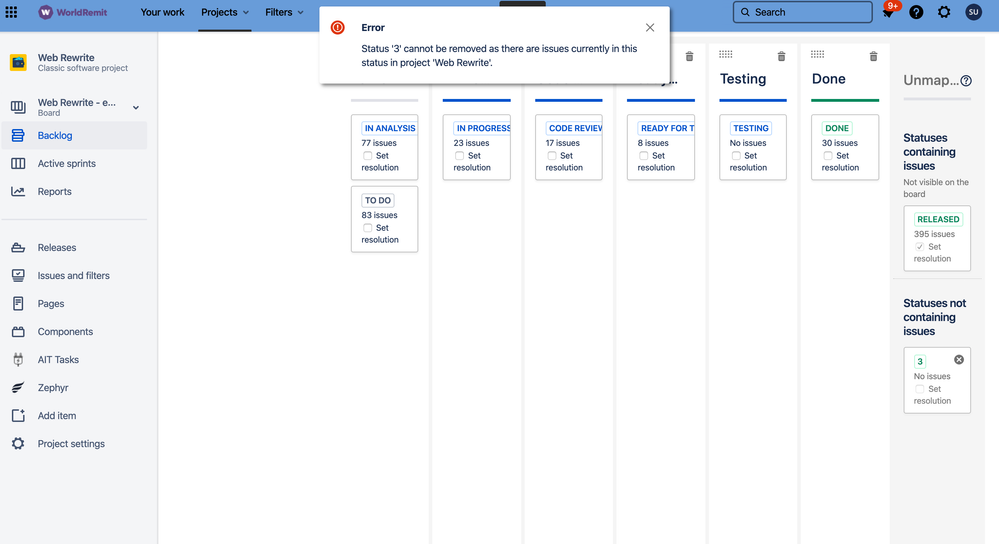Expand the Web Rewrite board switcher chevron
Screen dimensions: 999x544
click(x=136, y=108)
